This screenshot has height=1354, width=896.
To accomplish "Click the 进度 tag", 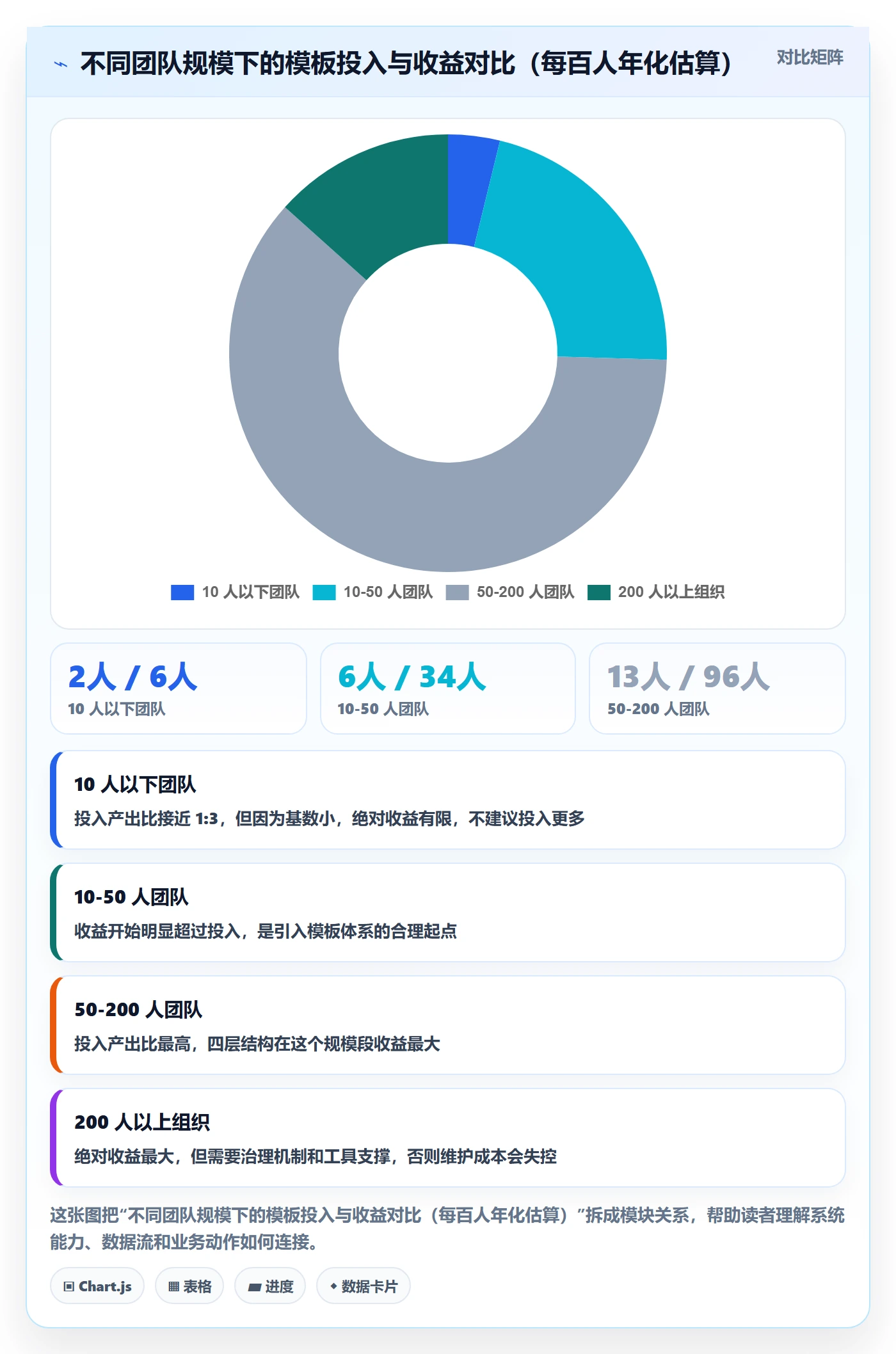I will (270, 1286).
